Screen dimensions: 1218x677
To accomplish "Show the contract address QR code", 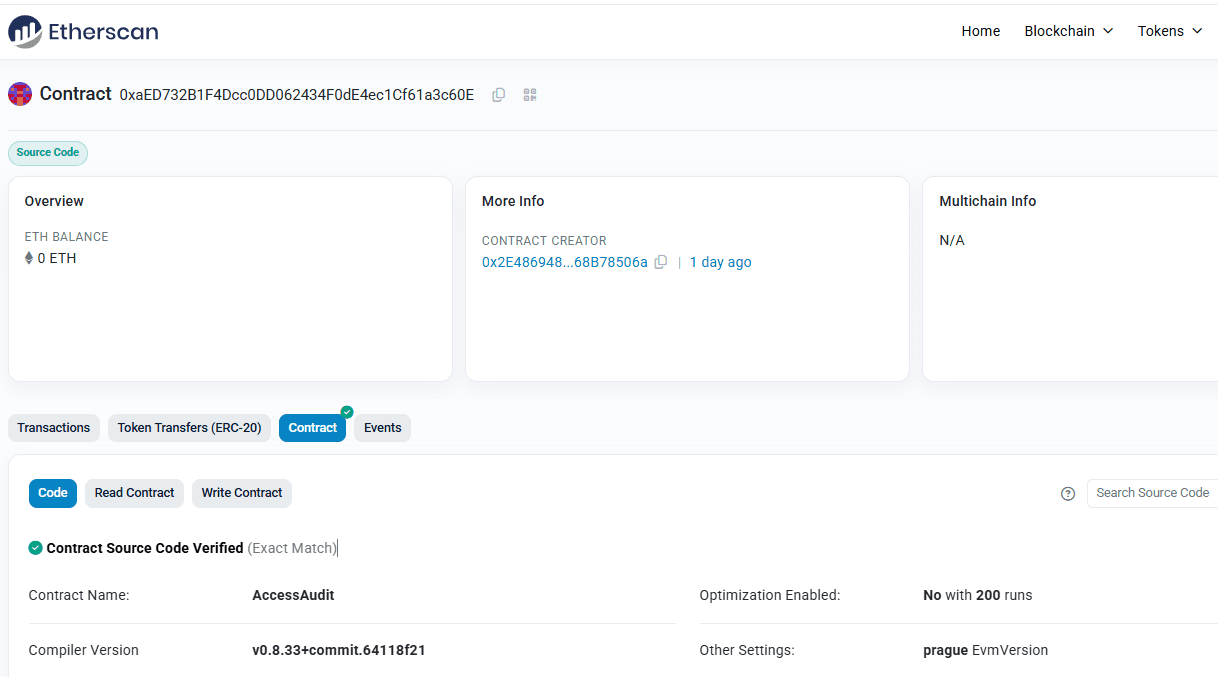I will click(530, 95).
